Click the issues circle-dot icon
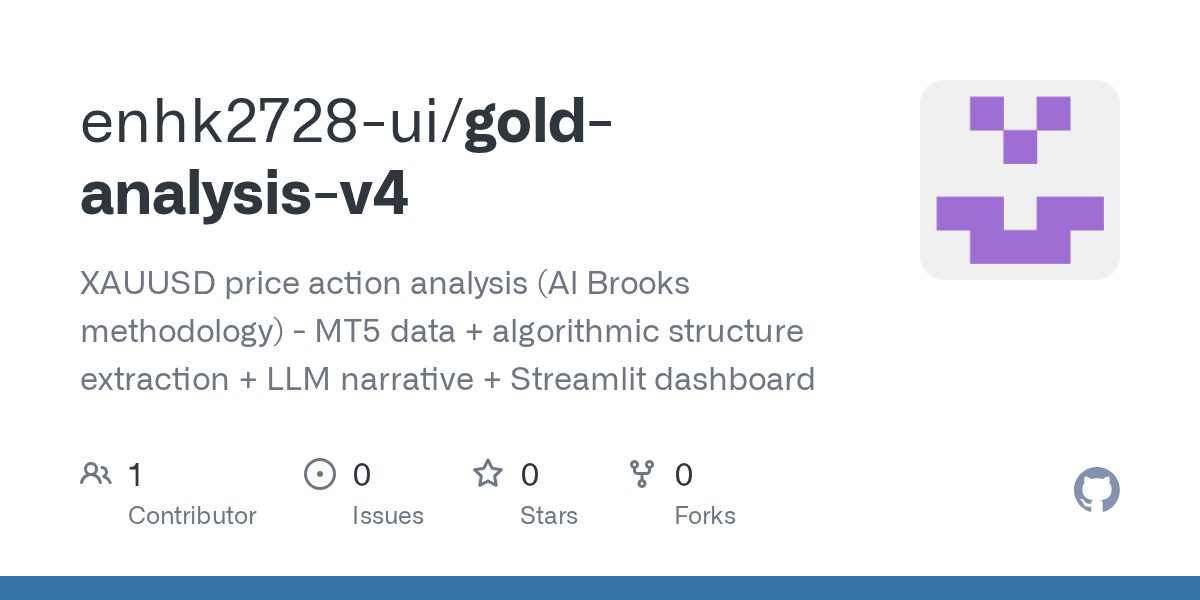The height and width of the screenshot is (600, 1200). [x=319, y=474]
